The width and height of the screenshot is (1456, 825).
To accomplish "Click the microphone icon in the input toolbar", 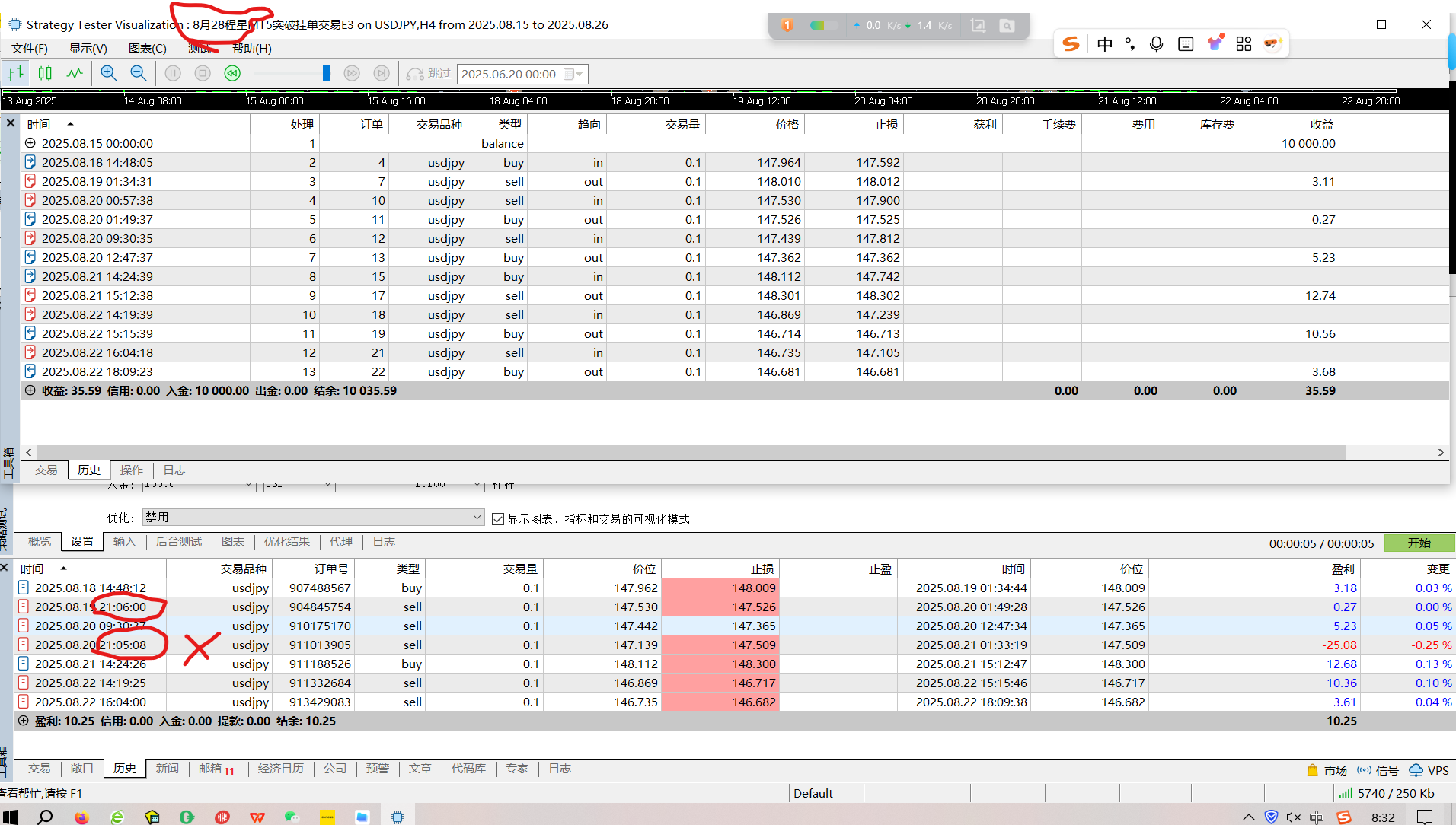I will [x=1156, y=44].
